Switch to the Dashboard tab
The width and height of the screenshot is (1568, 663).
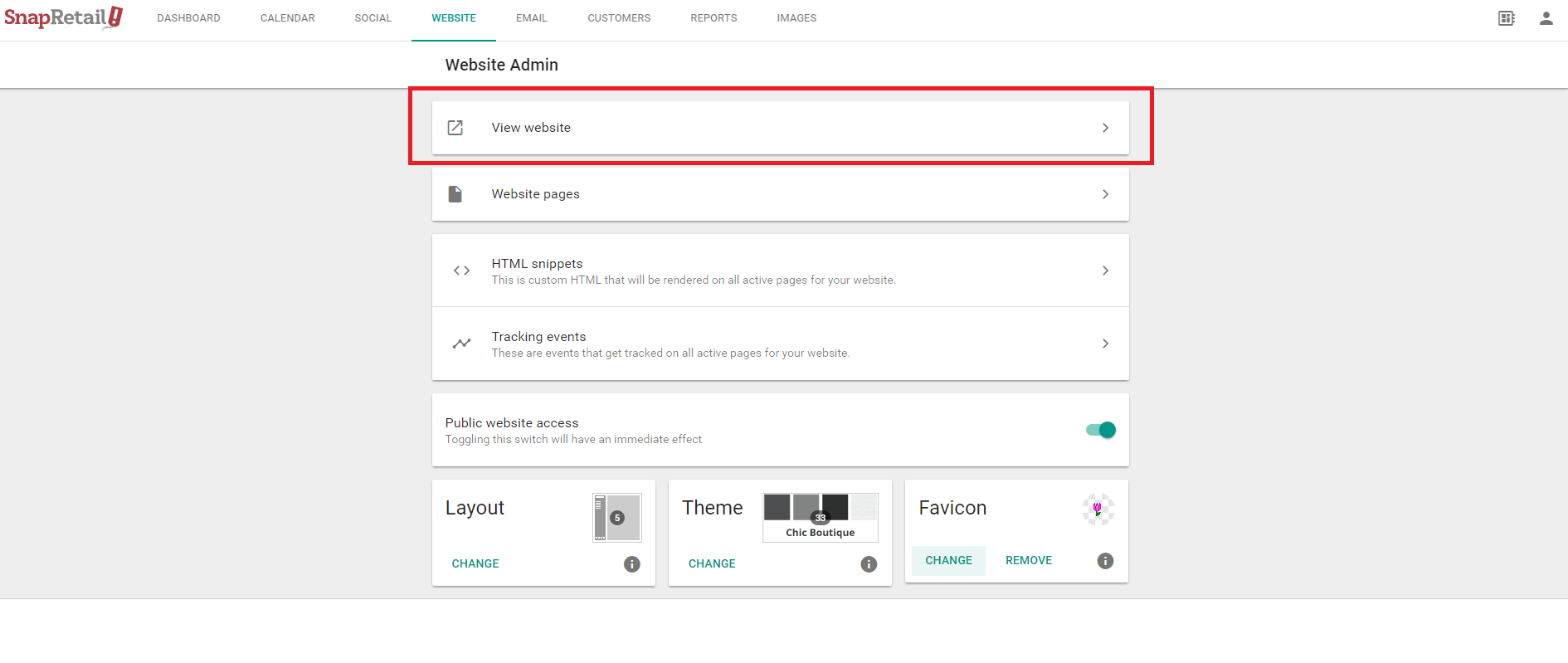coord(188,18)
